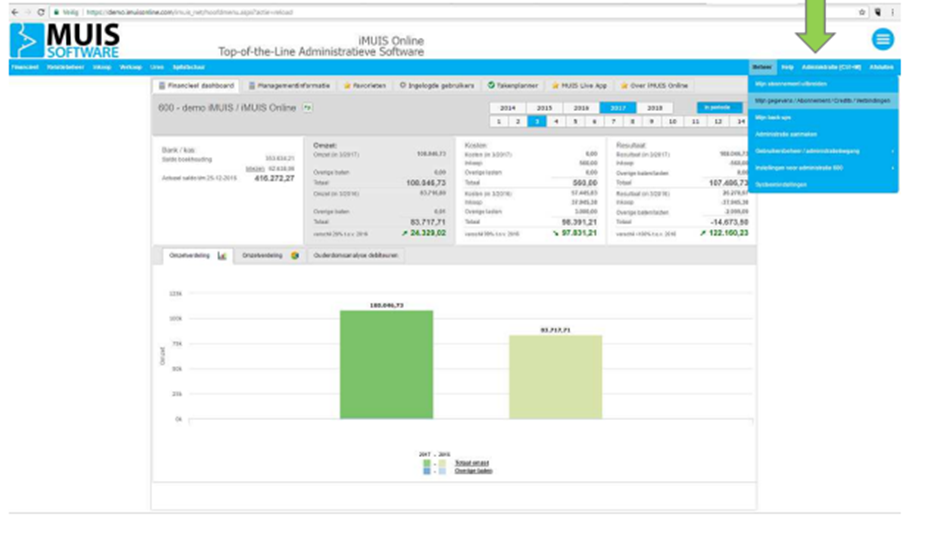The height and width of the screenshot is (558, 945).
Task: Select Administratie aanmaken menu entry
Action: [823, 134]
